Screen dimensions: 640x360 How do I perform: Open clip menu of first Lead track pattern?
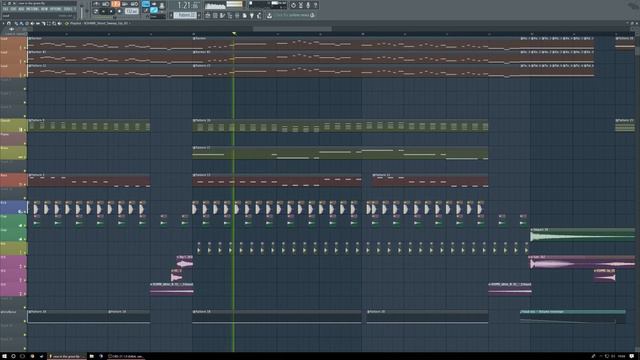click(30, 38)
